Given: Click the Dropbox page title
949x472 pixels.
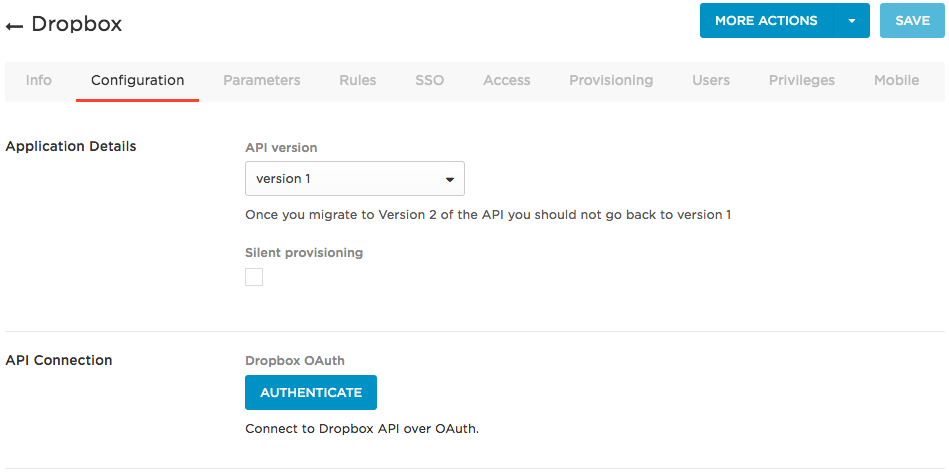Looking at the screenshot, I should point(77,24).
